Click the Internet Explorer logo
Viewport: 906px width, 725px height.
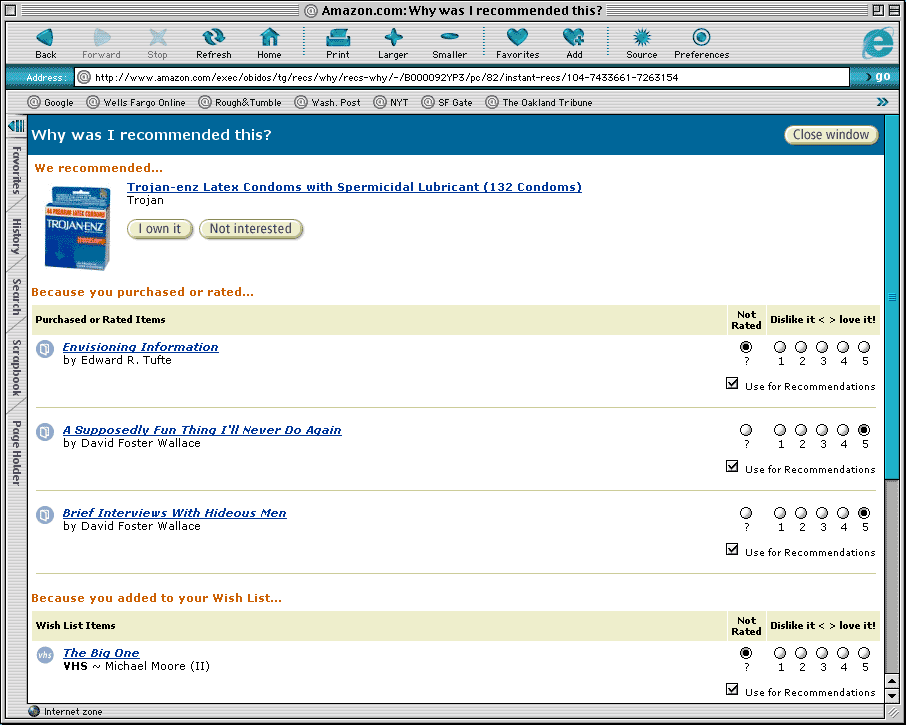pos(878,43)
